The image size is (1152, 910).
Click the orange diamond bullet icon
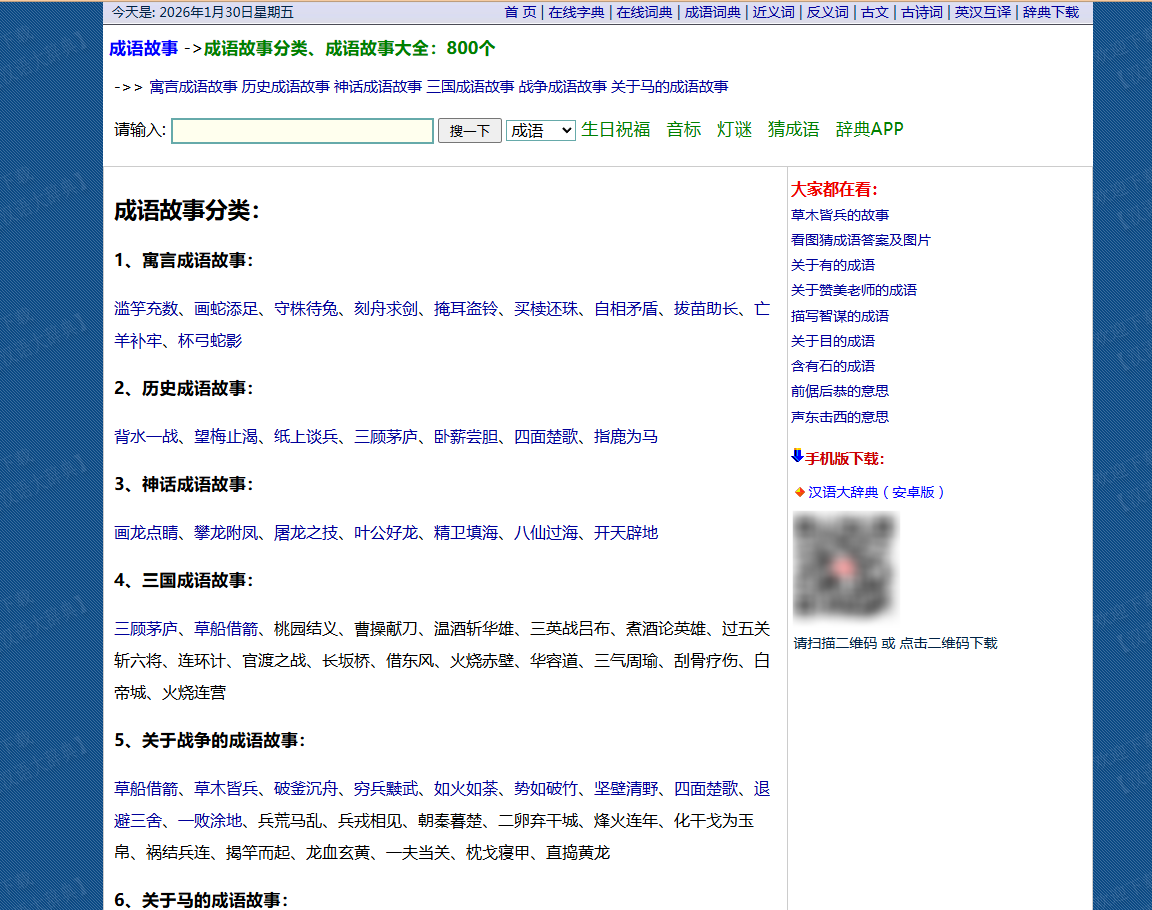799,492
